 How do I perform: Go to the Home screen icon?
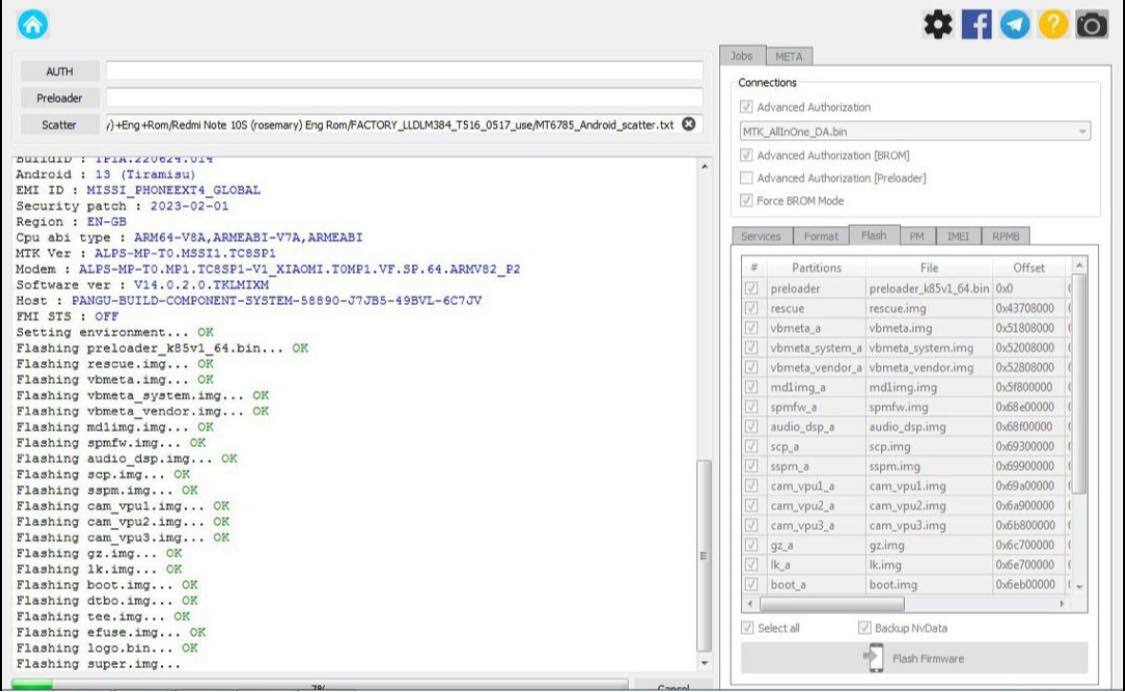point(33,24)
